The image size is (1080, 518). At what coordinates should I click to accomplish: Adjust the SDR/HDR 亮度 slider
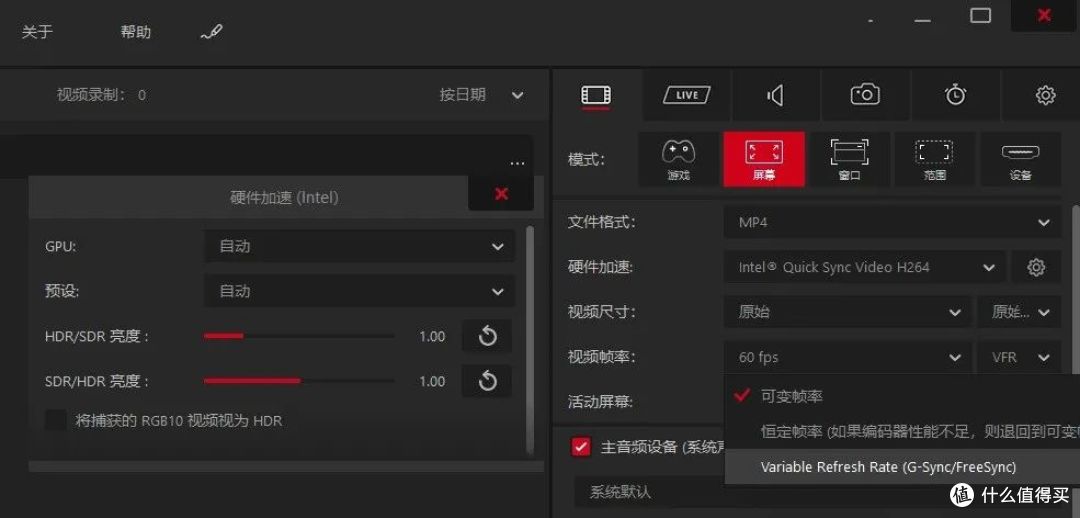coord(299,381)
